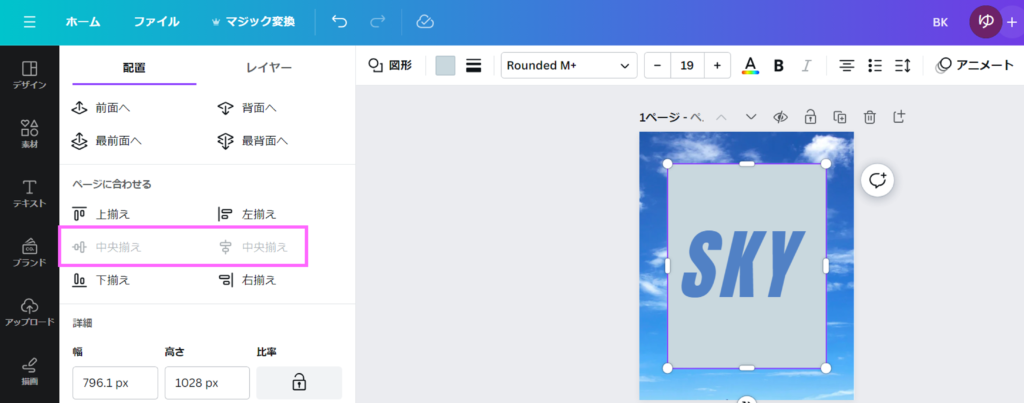The image size is (1024, 403).
Task: Click the 最前面へ button
Action: (107, 141)
